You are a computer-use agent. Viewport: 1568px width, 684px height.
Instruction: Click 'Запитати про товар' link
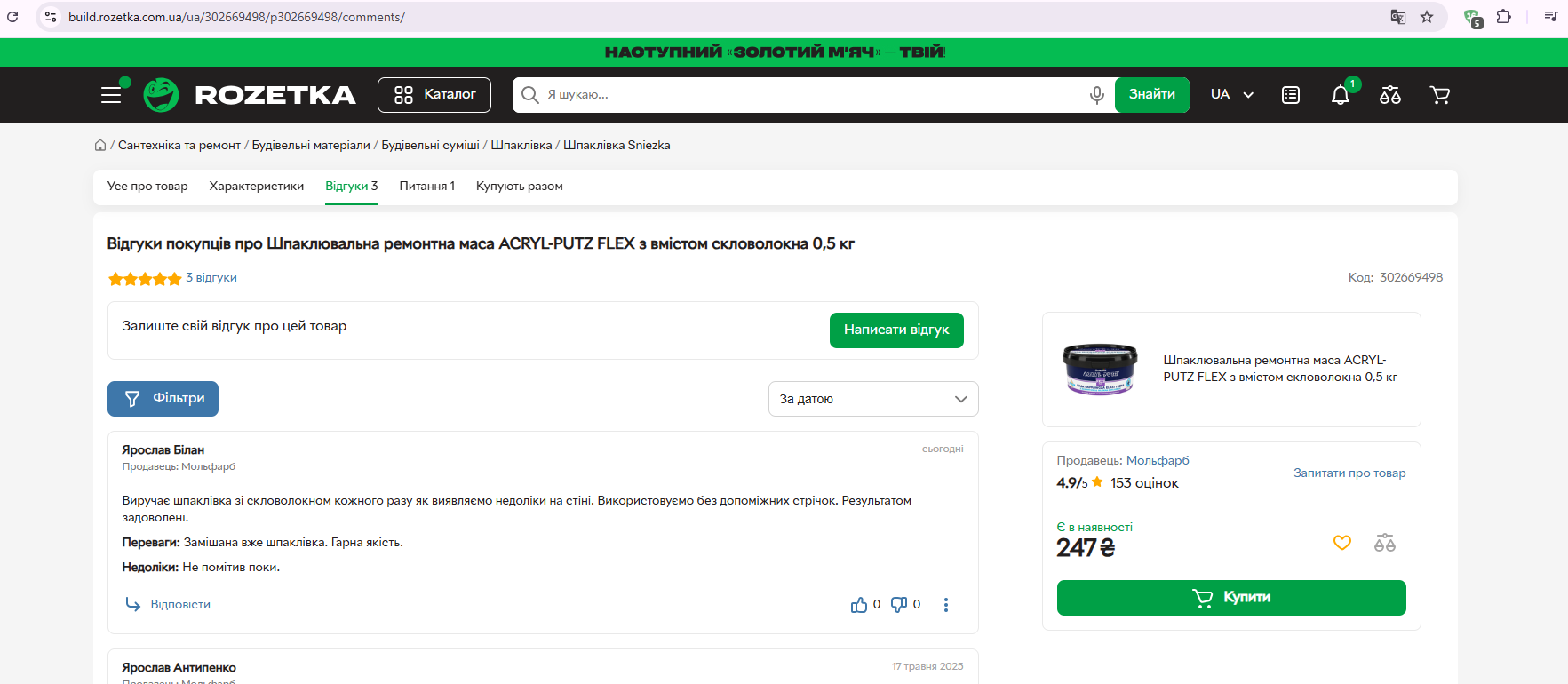pos(1349,473)
